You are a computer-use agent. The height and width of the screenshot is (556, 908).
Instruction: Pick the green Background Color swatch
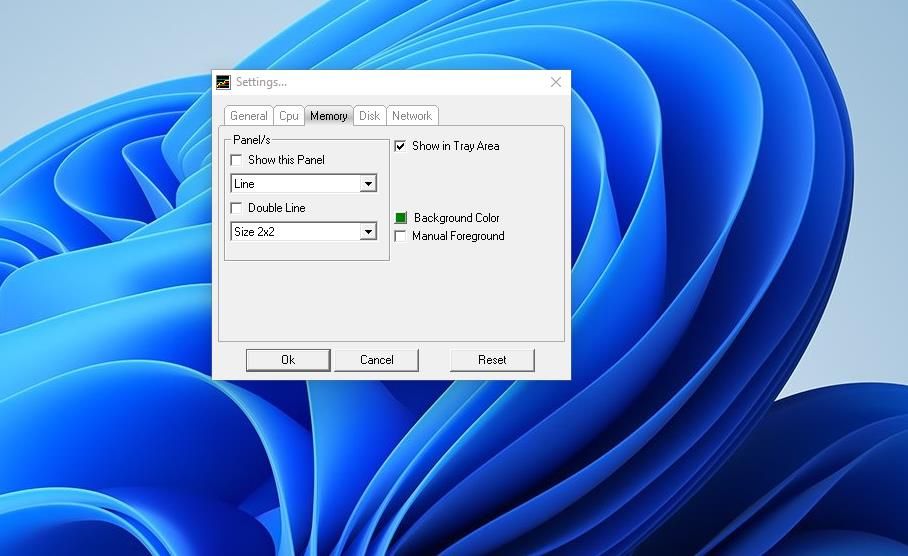click(x=401, y=218)
